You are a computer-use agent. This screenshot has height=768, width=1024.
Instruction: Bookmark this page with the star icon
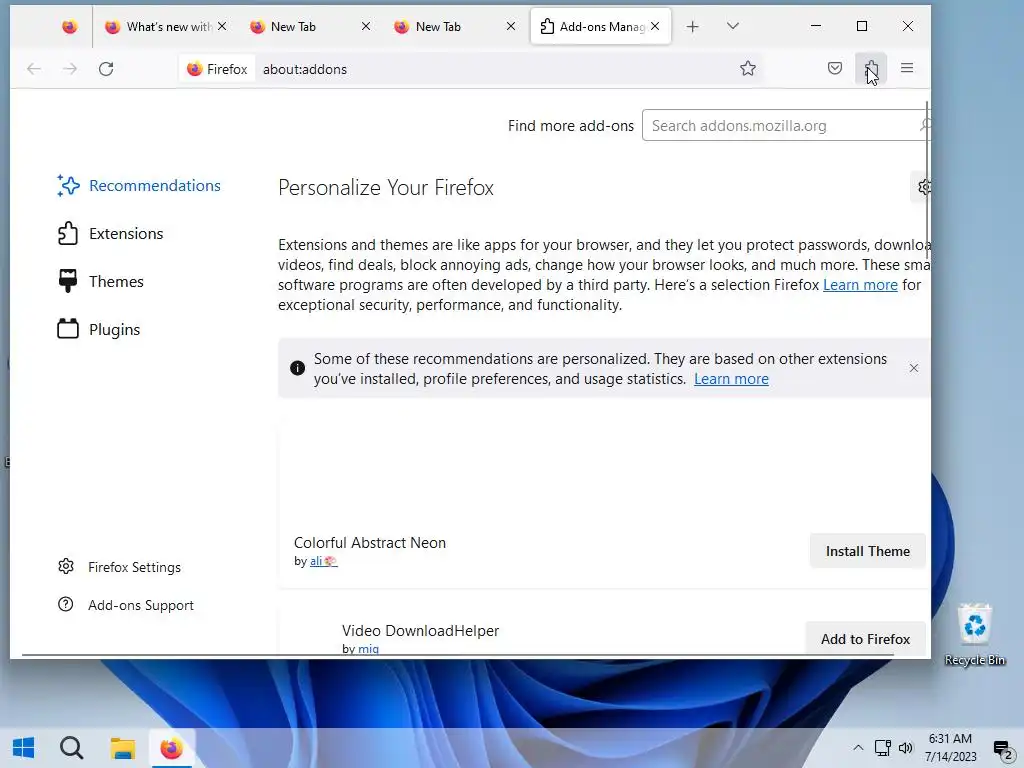pos(748,69)
